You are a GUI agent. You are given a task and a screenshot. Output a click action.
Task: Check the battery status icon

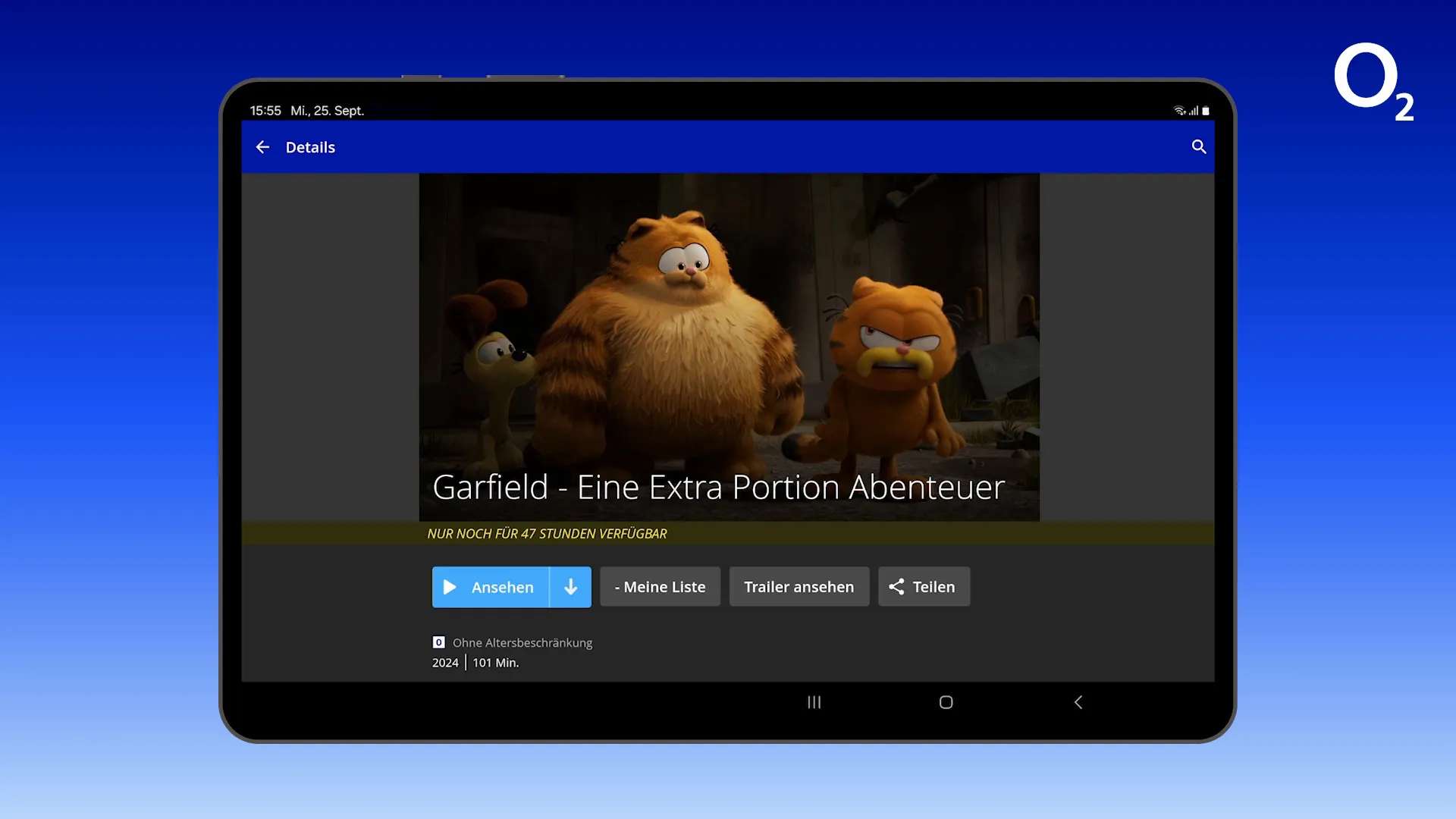point(1206,111)
